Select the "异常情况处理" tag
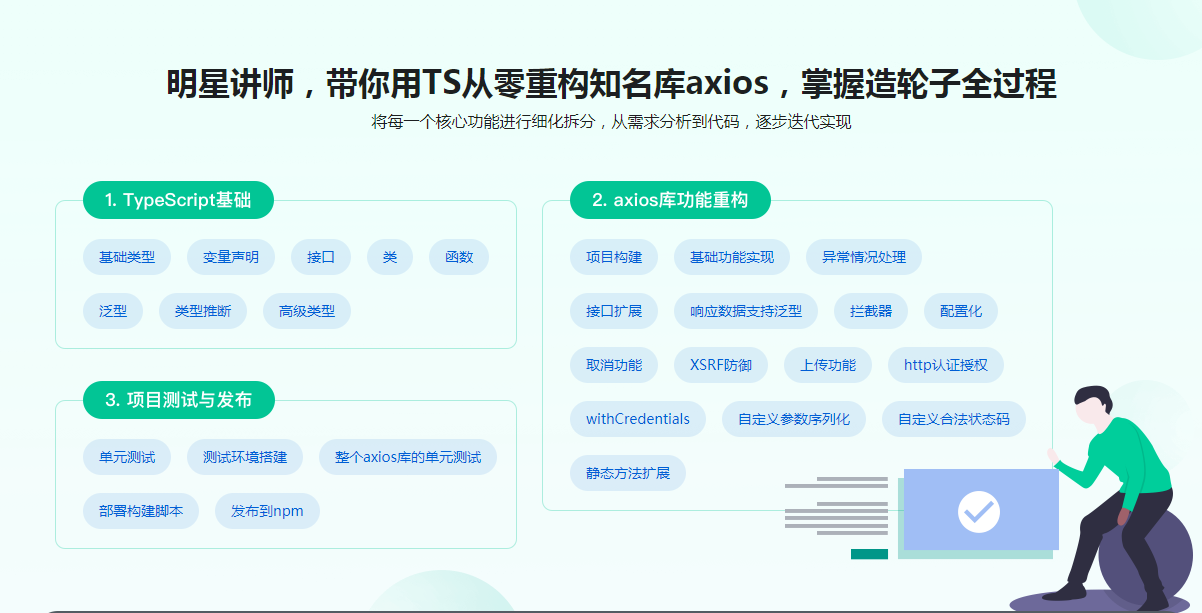The image size is (1202, 613). (862, 257)
